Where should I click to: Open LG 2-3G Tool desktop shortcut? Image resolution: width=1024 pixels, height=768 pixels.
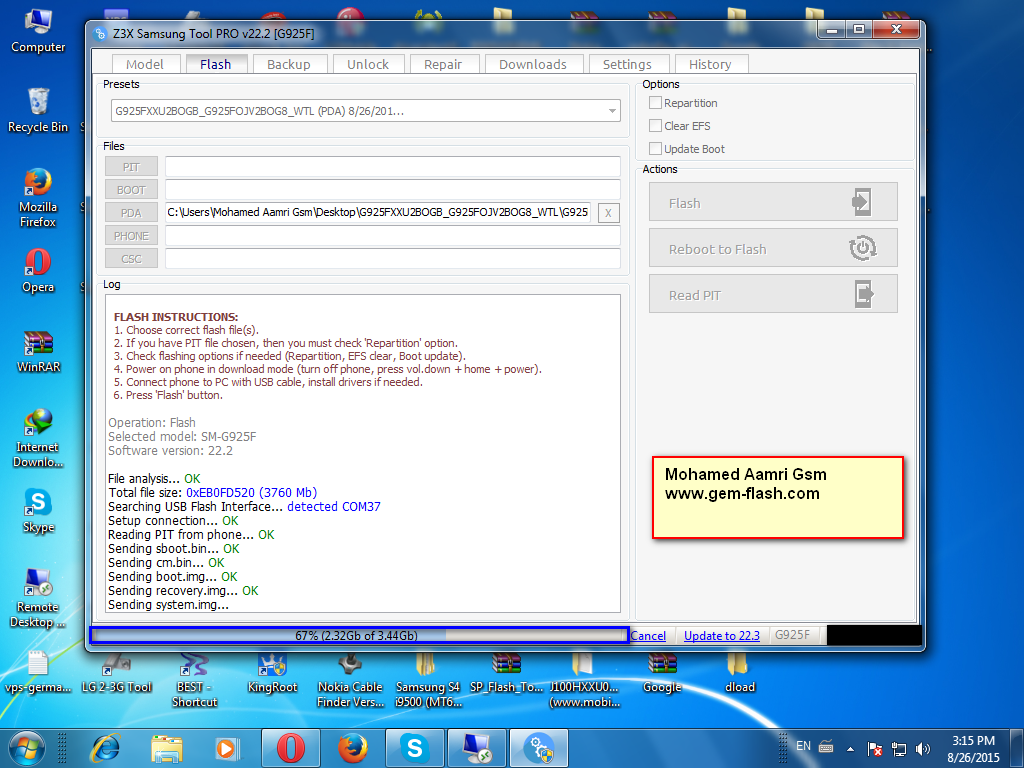[116, 671]
